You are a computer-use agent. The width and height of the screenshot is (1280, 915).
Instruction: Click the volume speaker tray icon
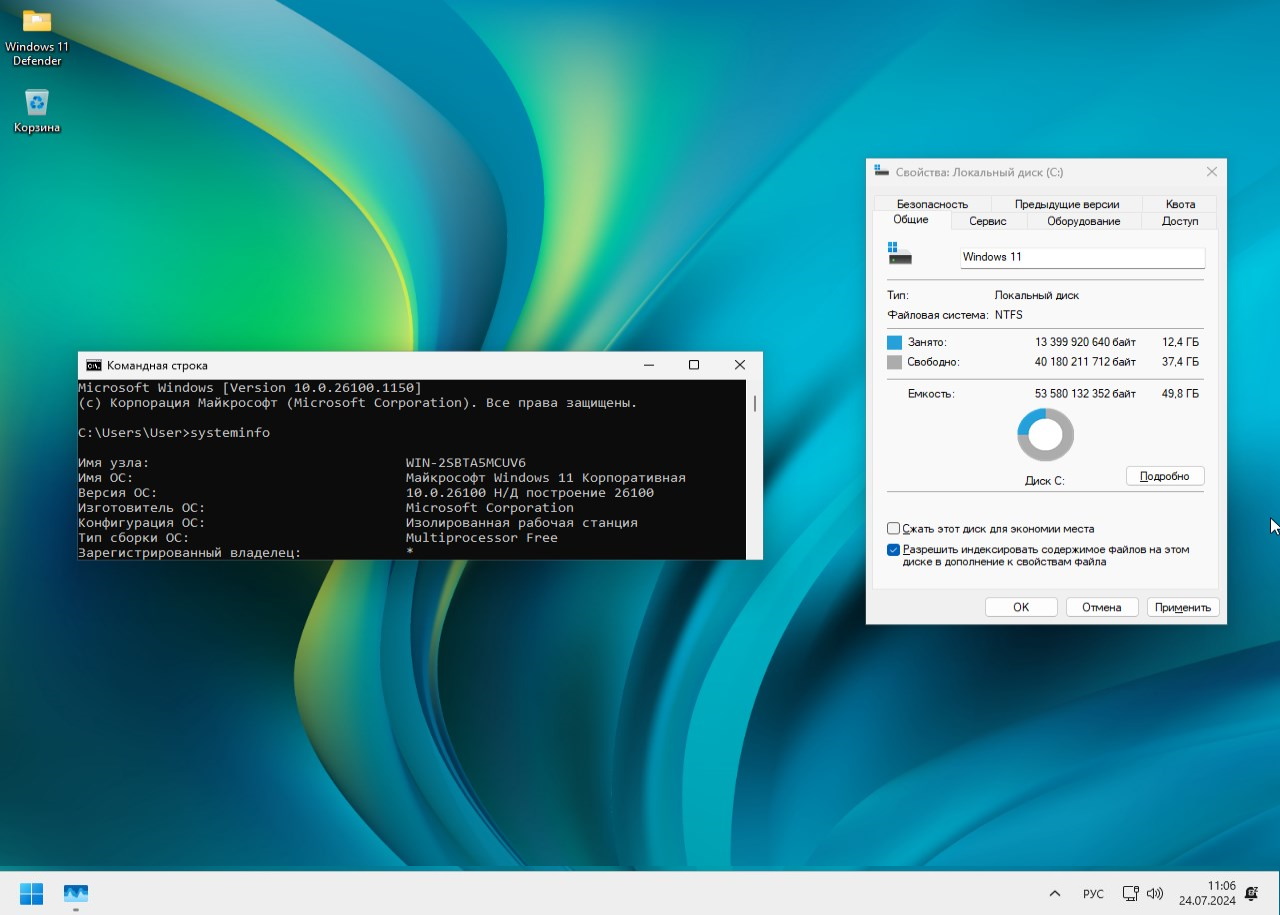pyautogui.click(x=1155, y=893)
